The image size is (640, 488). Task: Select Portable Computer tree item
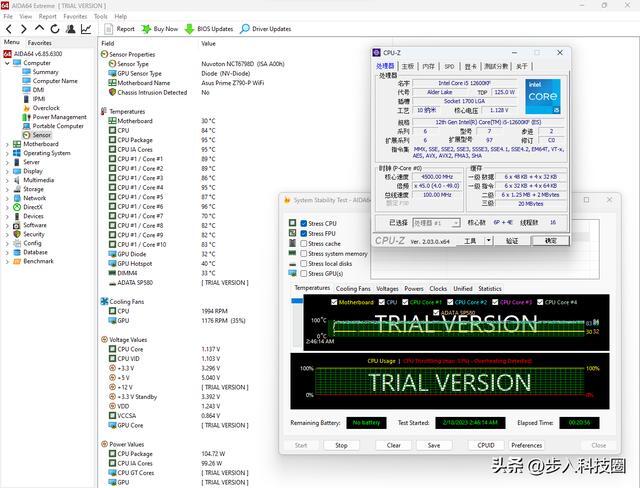click(x=58, y=126)
